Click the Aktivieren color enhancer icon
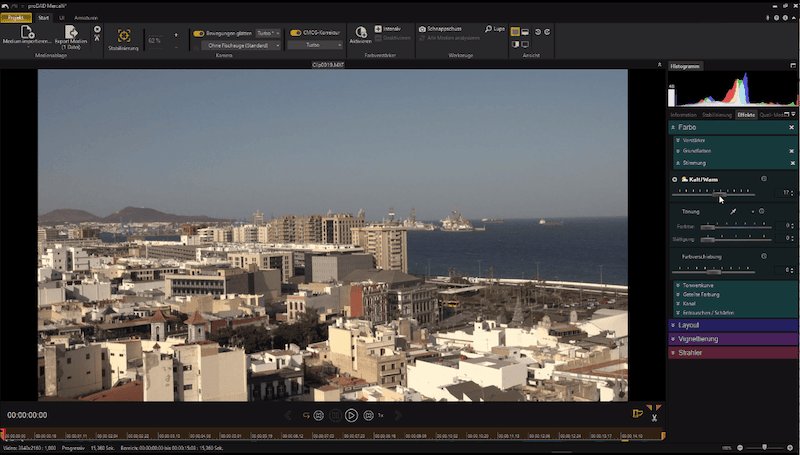800x455 pixels. (361, 33)
